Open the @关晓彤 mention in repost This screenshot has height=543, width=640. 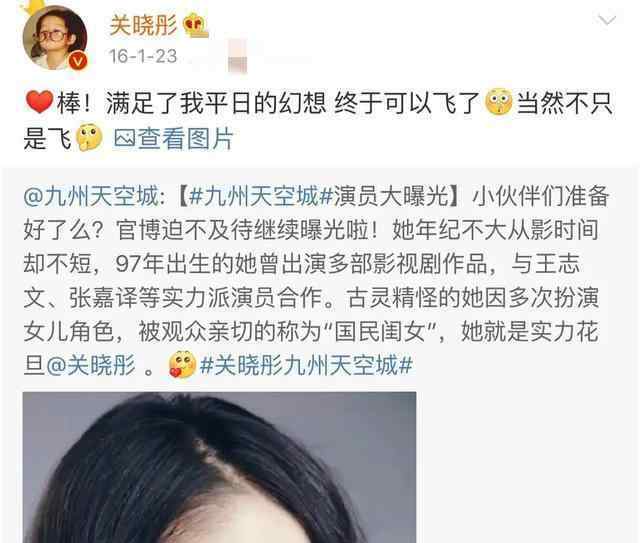pyautogui.click(x=91, y=365)
